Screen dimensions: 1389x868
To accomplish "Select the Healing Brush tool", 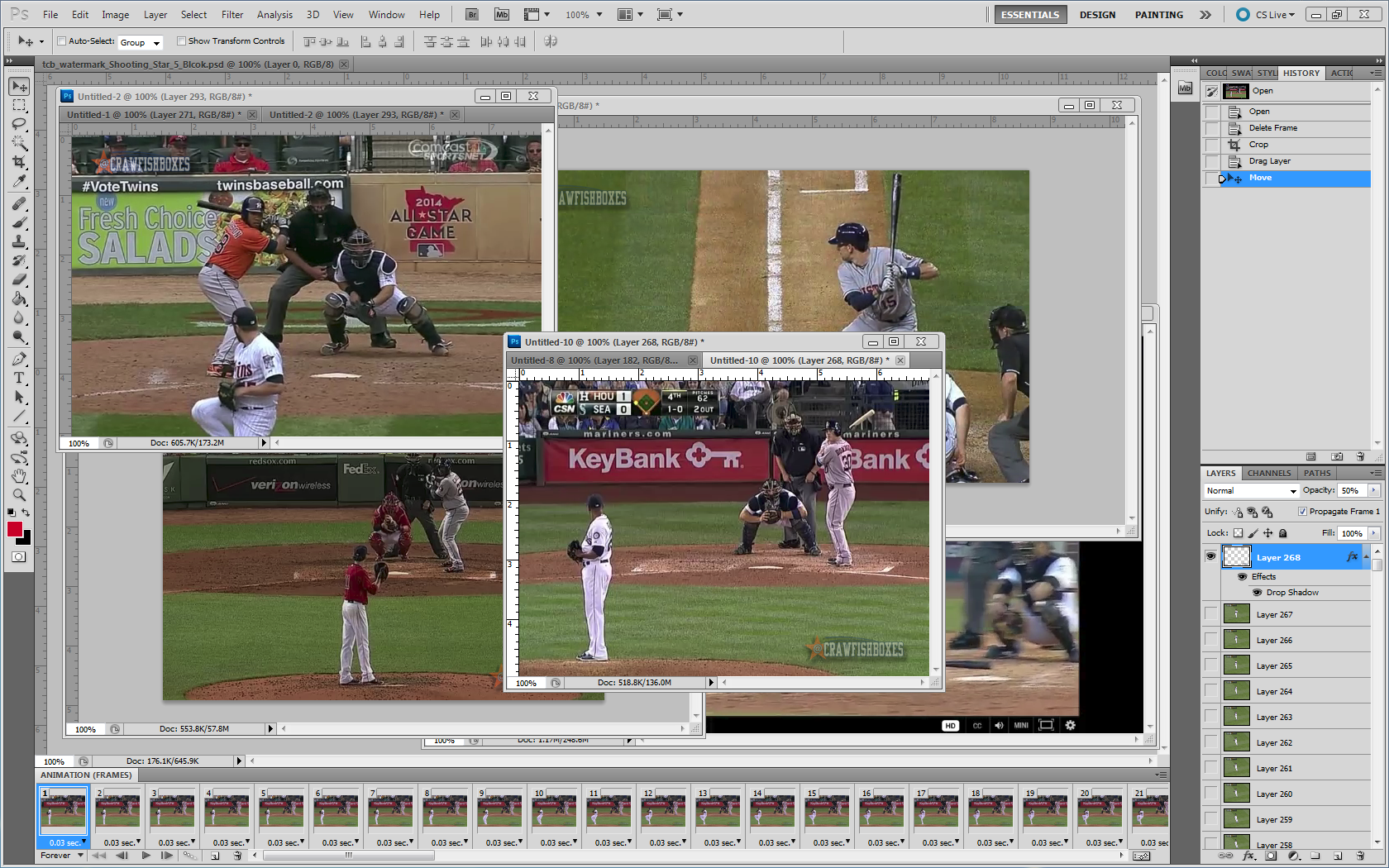I will pos(20,203).
